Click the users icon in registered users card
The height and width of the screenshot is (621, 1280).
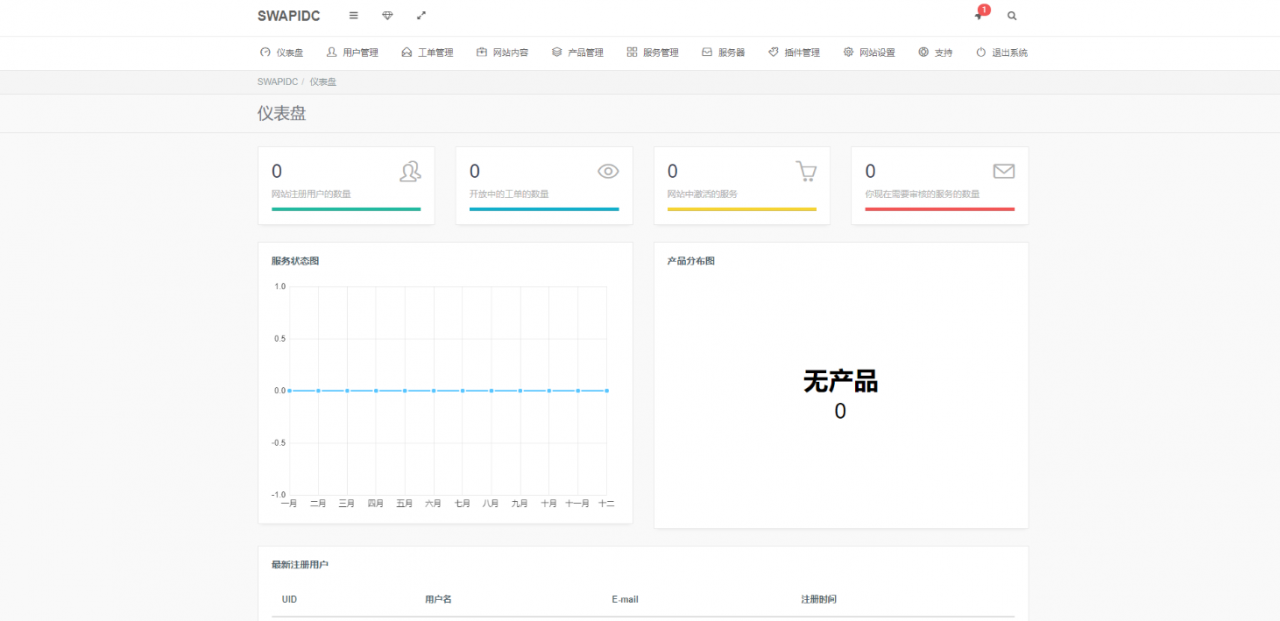pos(410,172)
